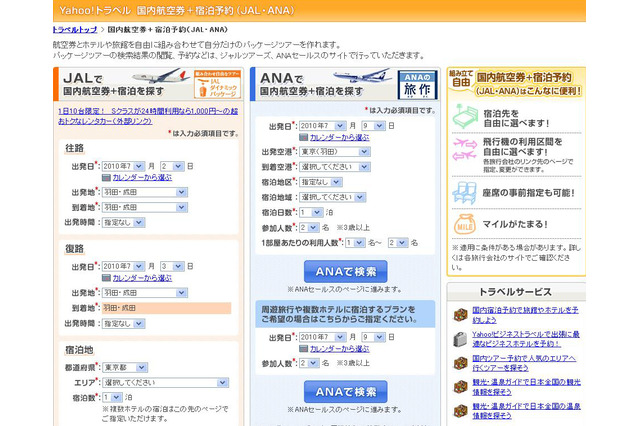Click the green bed icon beside 宿泊先を自由に選べます

(465, 117)
